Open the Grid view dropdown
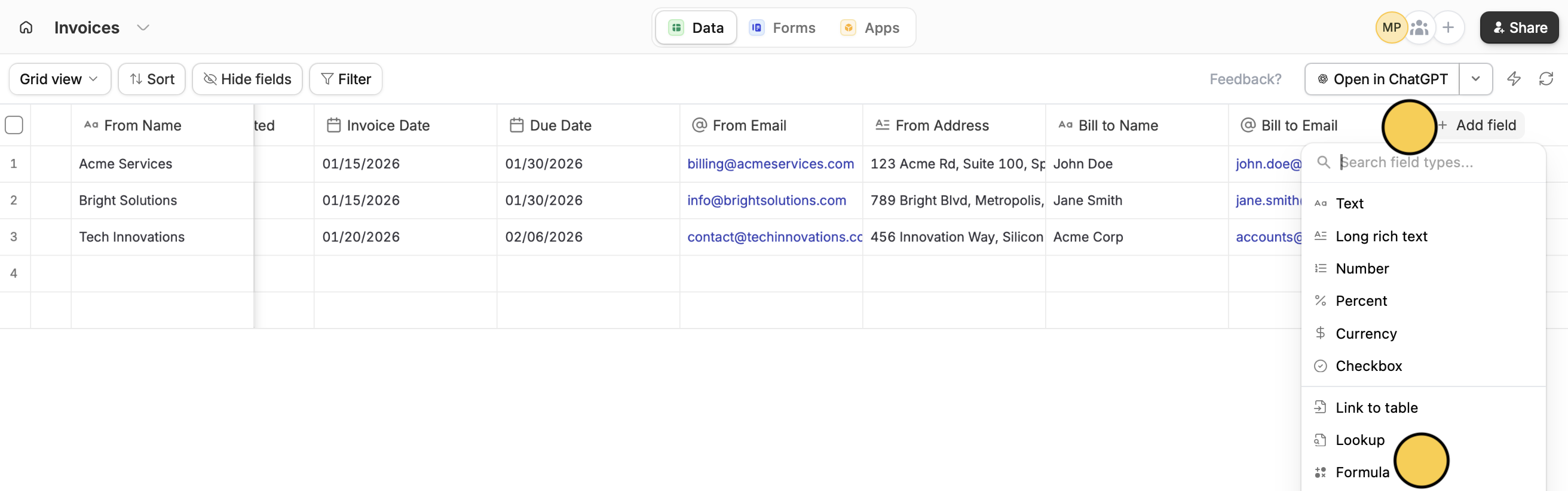The width and height of the screenshot is (1568, 491). [60, 79]
